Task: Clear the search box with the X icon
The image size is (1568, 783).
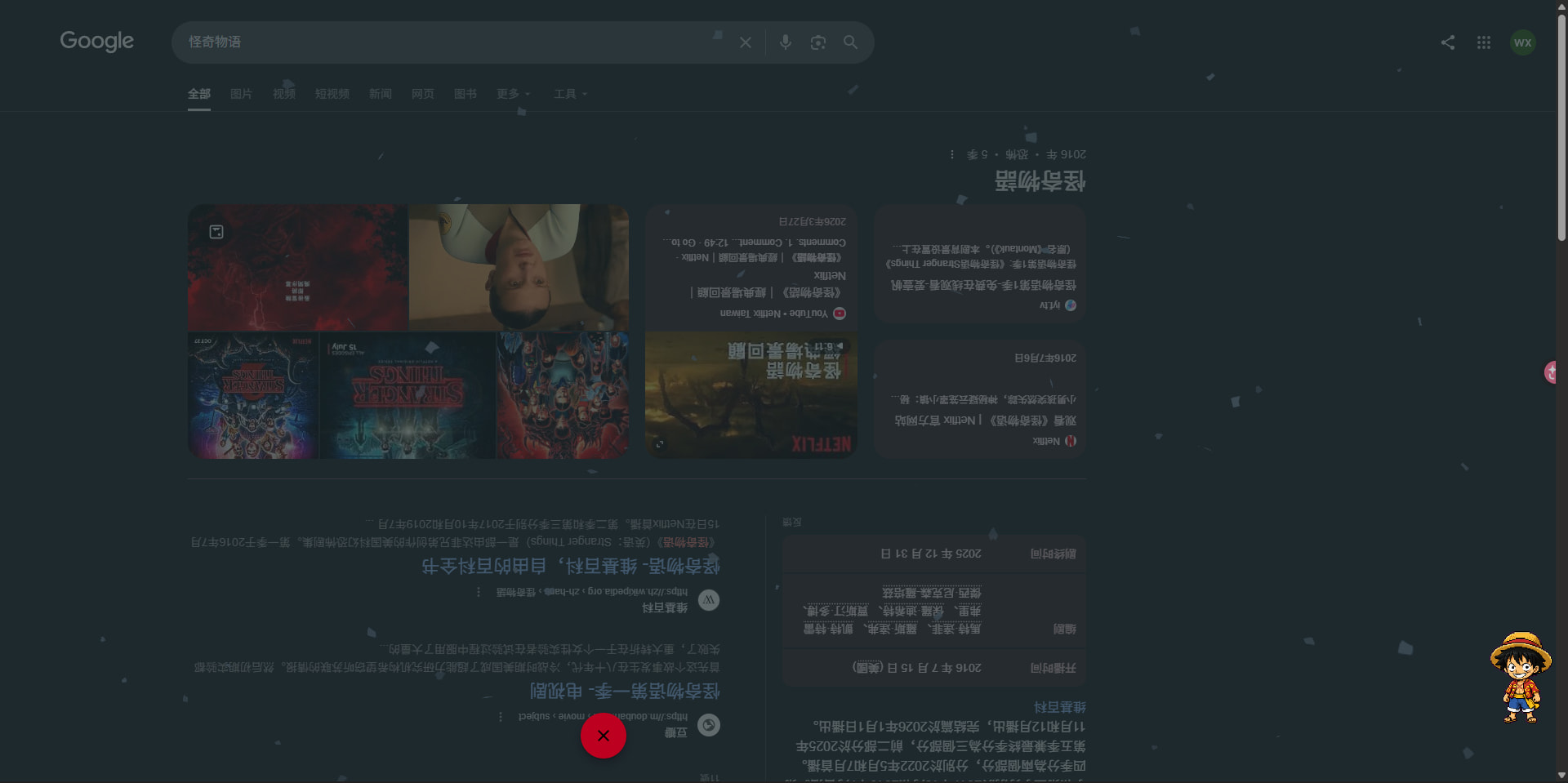Action: (745, 42)
